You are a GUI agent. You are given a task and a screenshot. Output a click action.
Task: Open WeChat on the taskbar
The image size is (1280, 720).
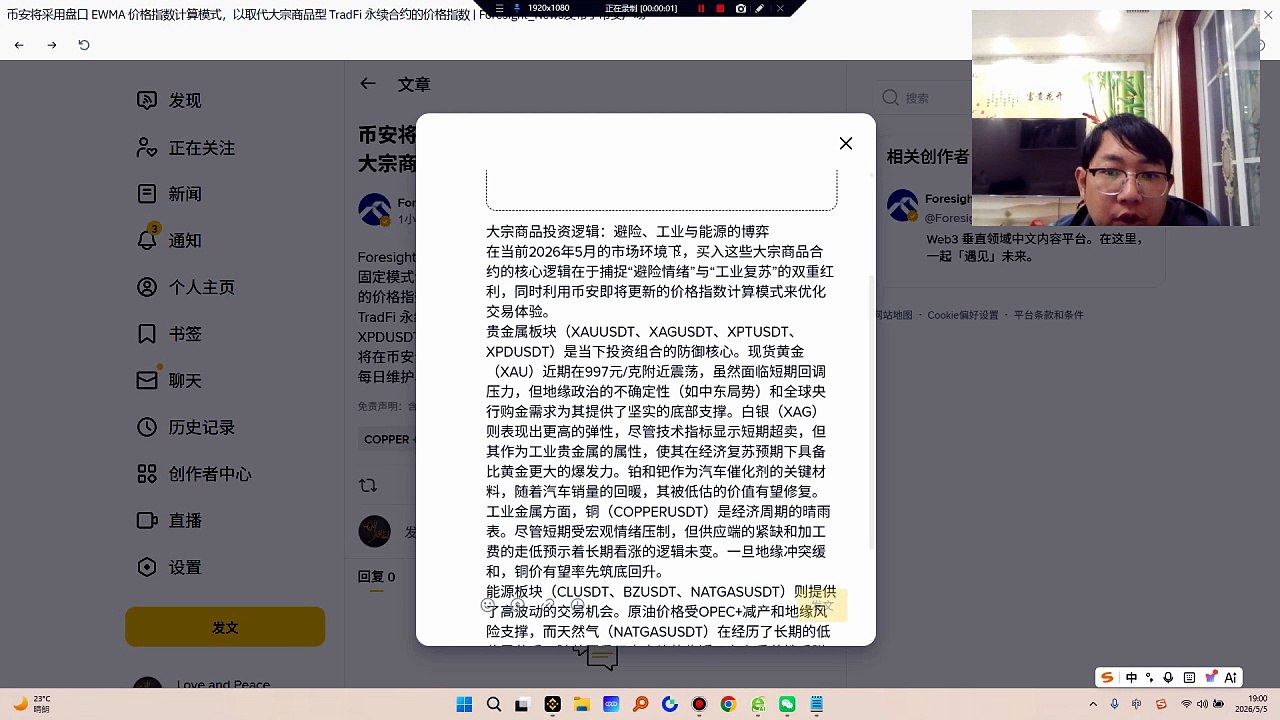(x=787, y=704)
